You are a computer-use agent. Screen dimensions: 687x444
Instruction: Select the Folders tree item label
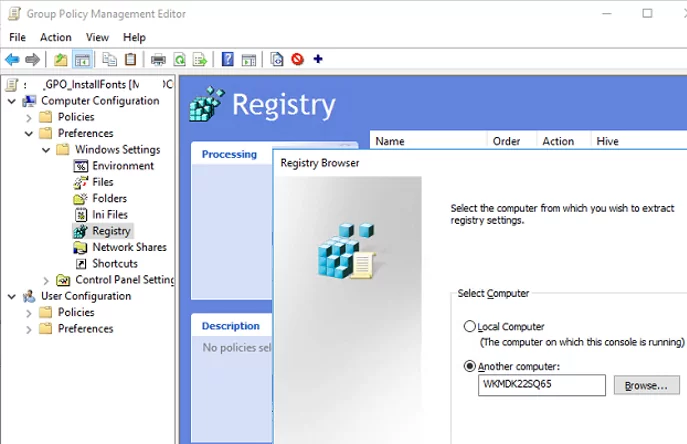point(110,198)
